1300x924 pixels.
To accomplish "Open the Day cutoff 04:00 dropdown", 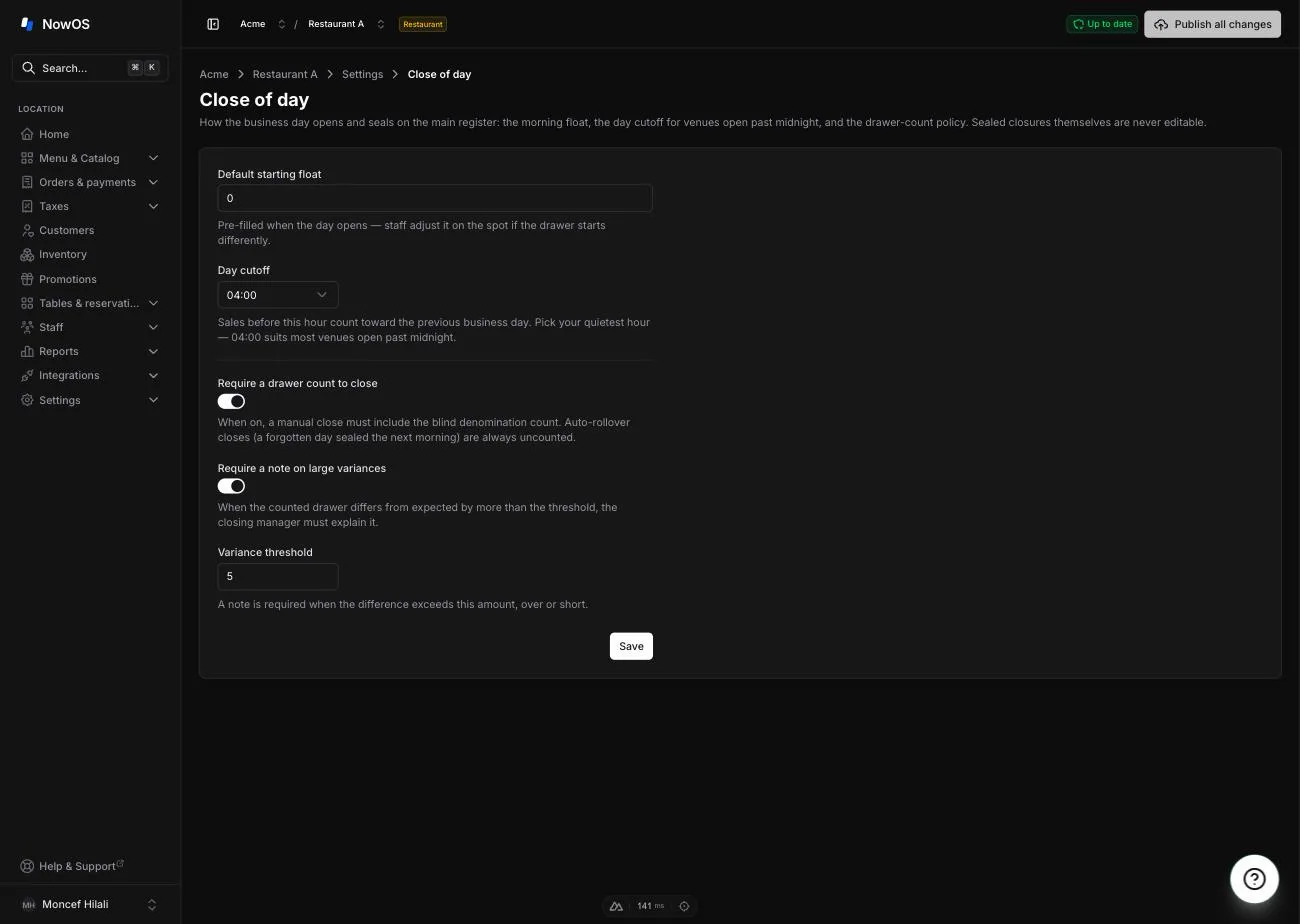I will 278,295.
